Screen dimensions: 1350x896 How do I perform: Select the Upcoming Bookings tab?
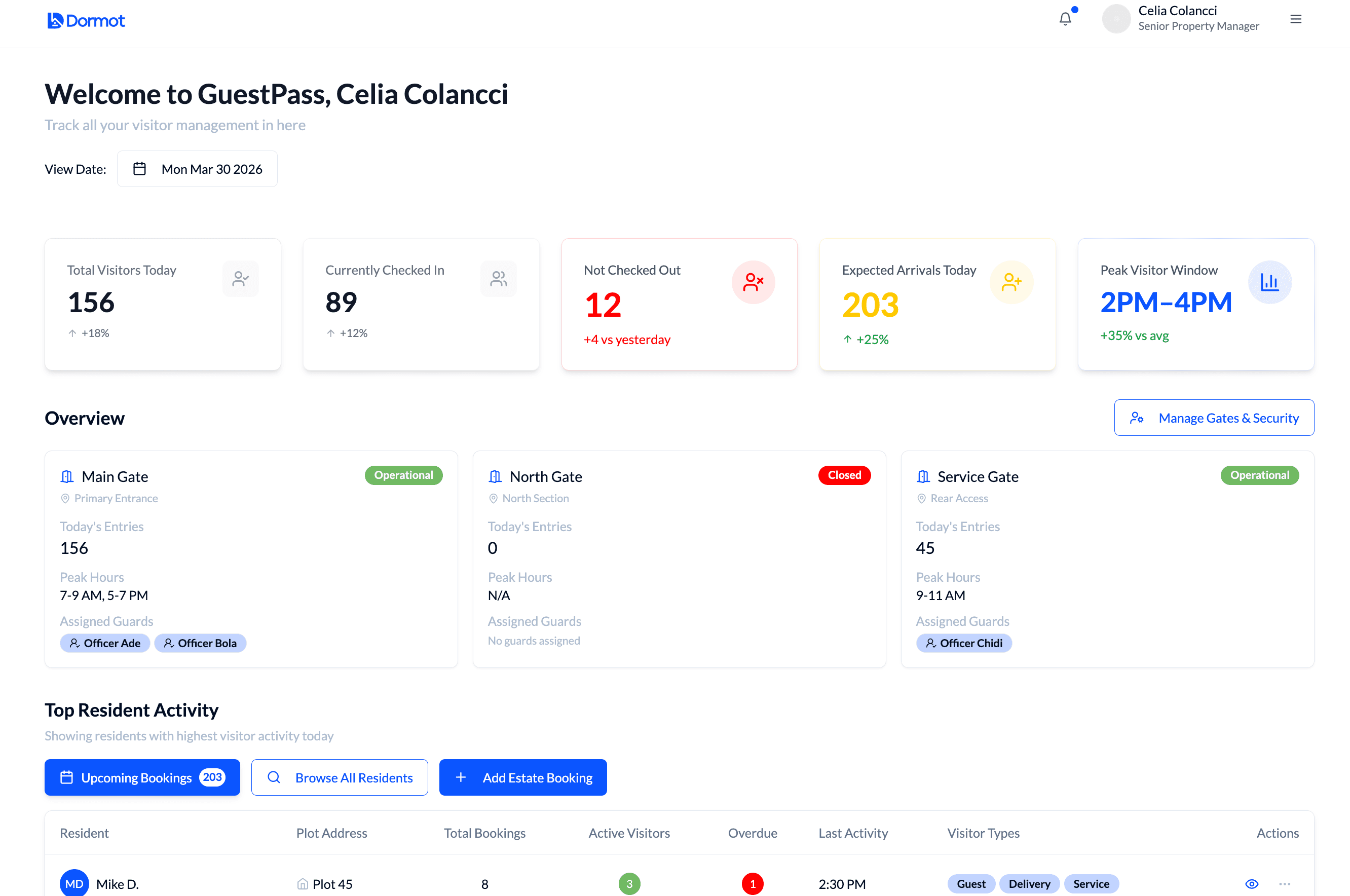click(x=142, y=777)
